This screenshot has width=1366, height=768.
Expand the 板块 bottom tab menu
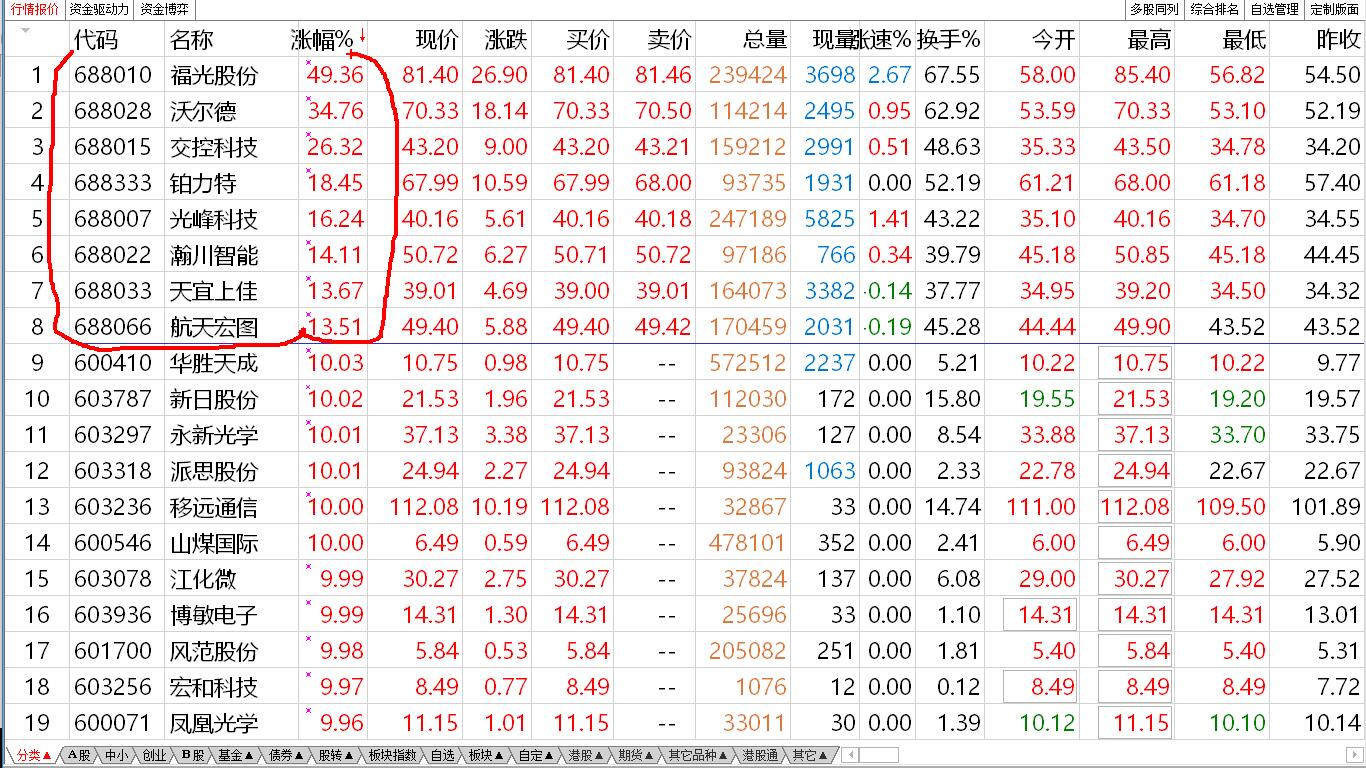click(486, 755)
